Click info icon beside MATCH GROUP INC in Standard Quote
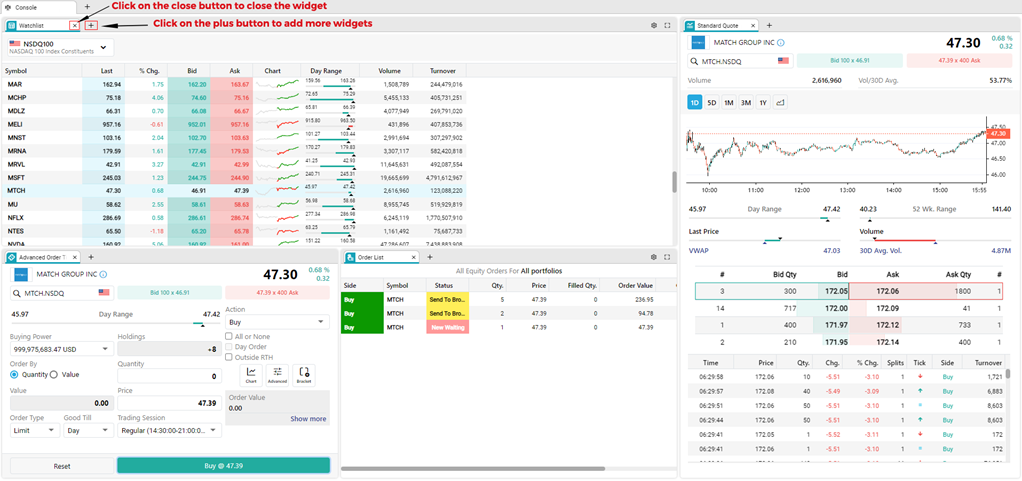The image size is (1022, 481). 781,43
